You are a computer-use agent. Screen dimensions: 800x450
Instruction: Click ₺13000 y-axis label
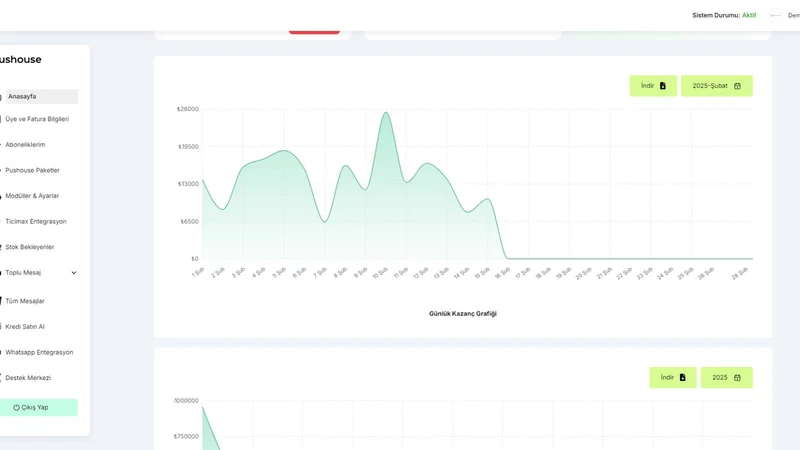pyautogui.click(x=188, y=184)
